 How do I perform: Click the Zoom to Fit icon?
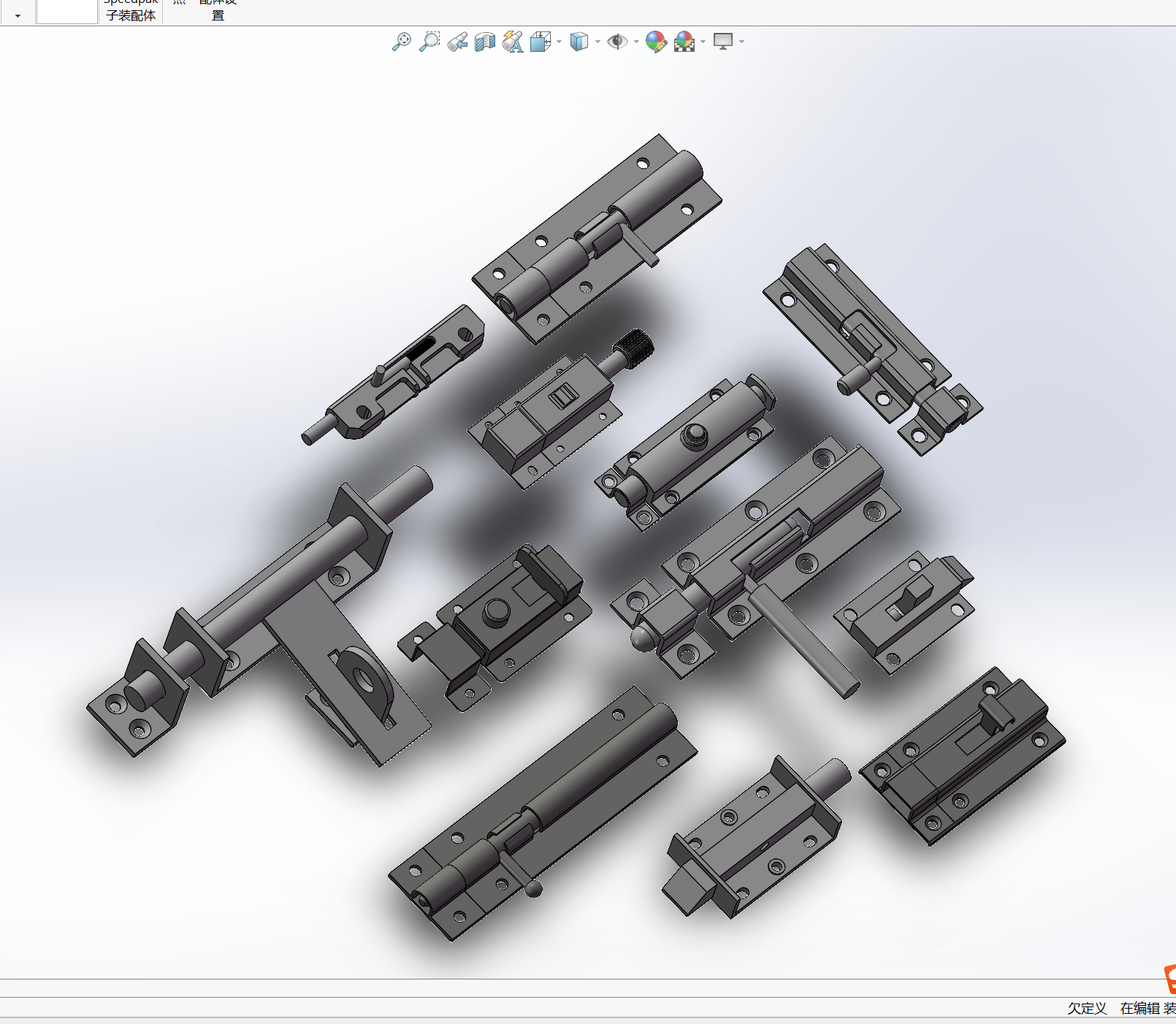(x=401, y=42)
